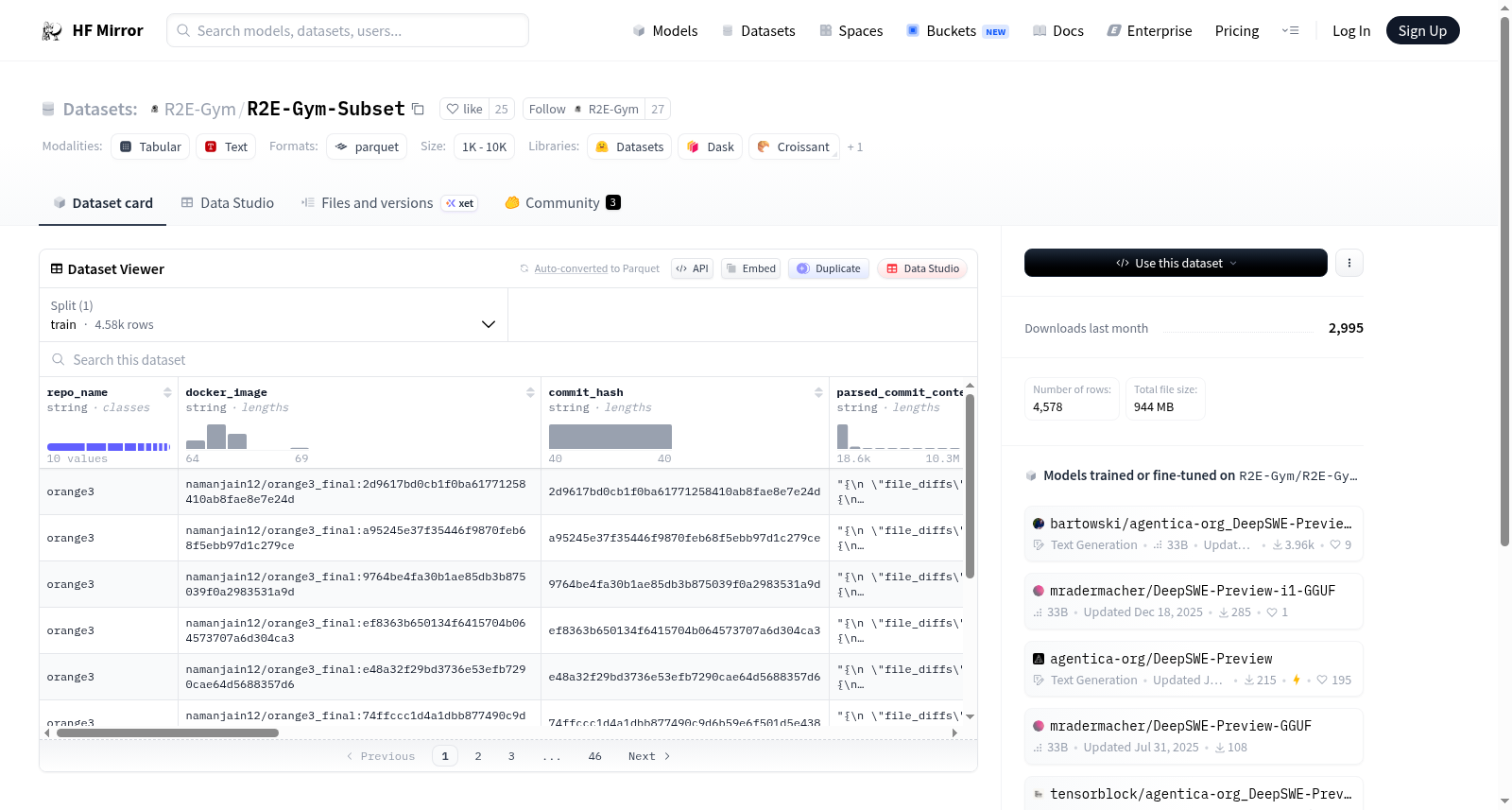Click the Embed button
The height and width of the screenshot is (810, 1512).
click(751, 268)
